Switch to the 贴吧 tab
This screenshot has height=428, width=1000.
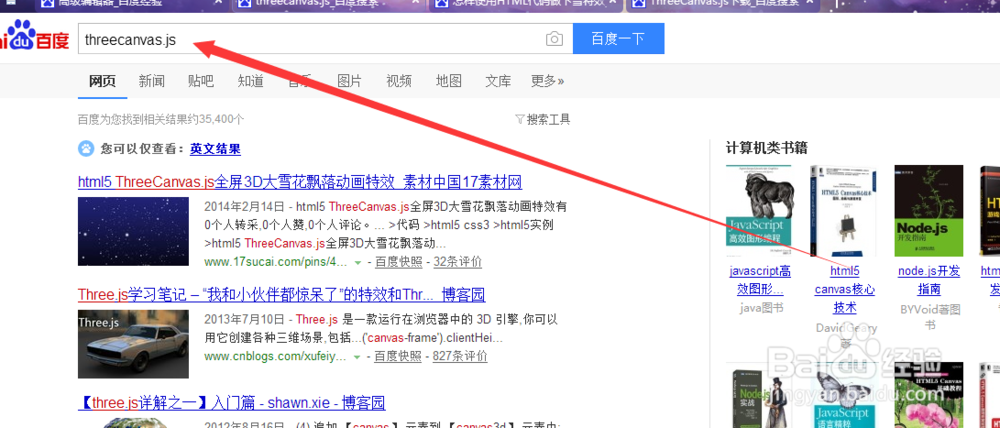pyautogui.click(x=201, y=81)
